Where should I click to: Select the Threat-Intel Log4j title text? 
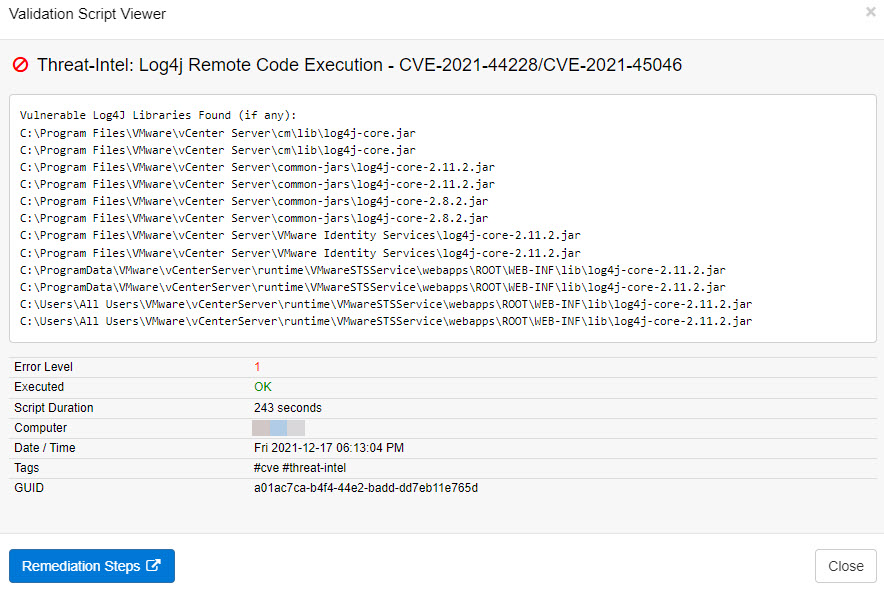(x=359, y=65)
